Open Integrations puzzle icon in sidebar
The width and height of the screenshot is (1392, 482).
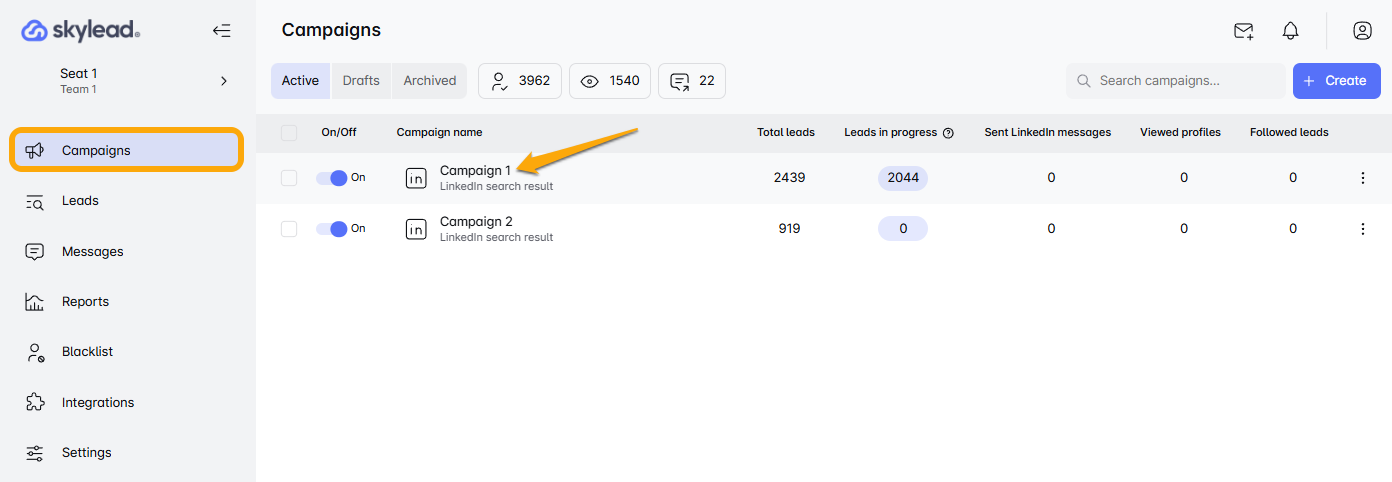pos(35,402)
